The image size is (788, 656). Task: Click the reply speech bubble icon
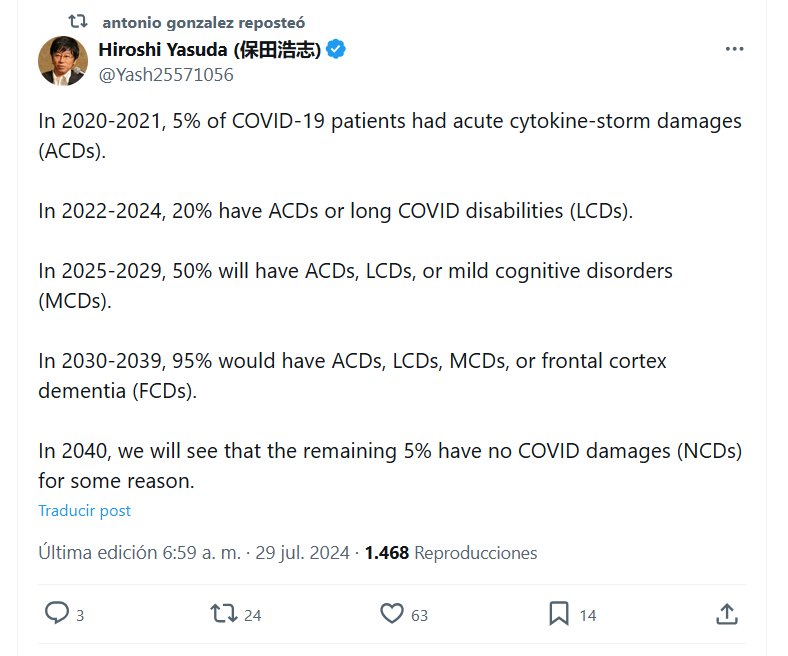(58, 613)
